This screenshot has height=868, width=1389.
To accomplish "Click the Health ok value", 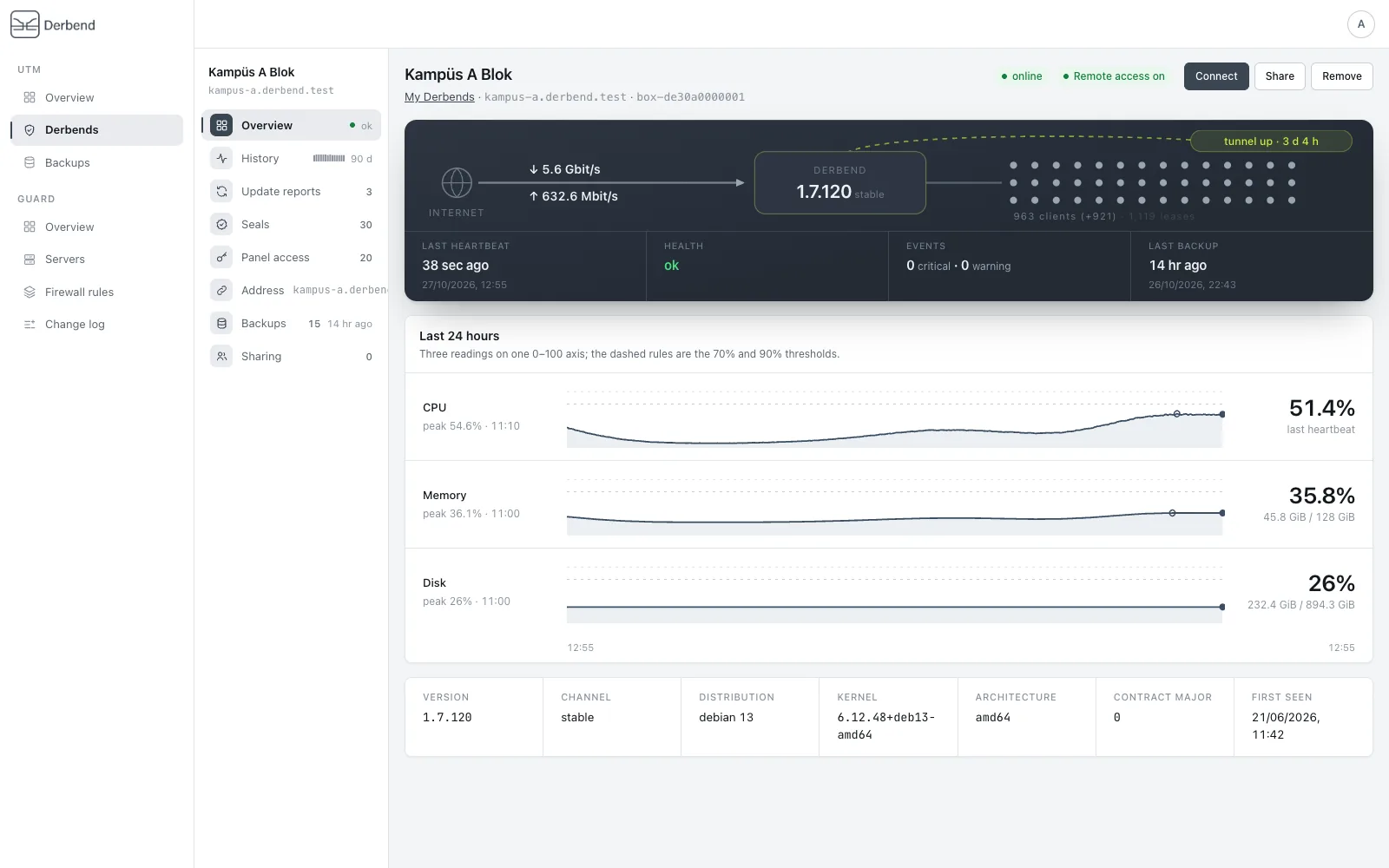I will click(x=671, y=266).
